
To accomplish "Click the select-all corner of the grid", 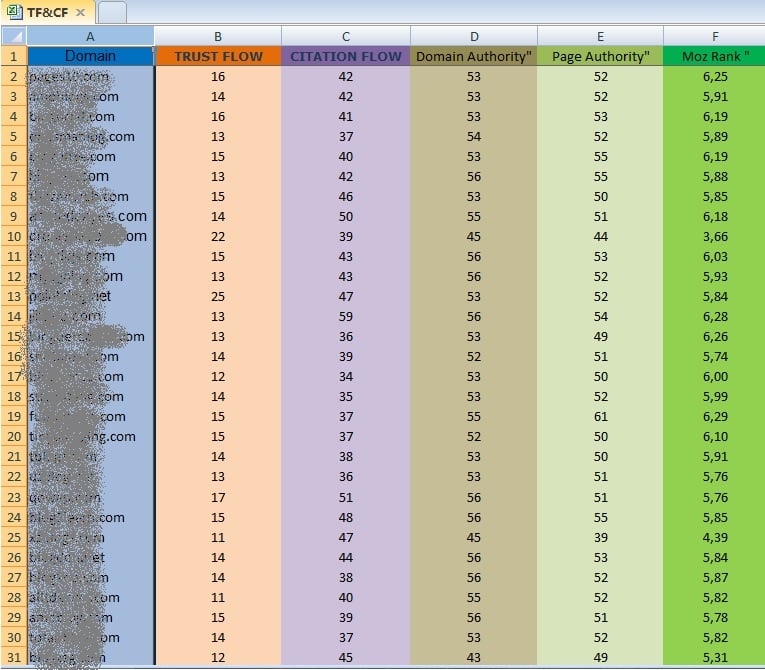I will 13,36.
